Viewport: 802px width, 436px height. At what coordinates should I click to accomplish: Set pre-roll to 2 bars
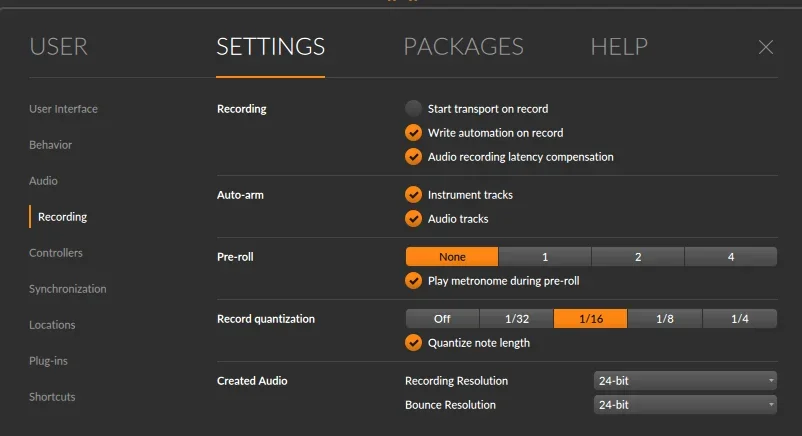638,257
